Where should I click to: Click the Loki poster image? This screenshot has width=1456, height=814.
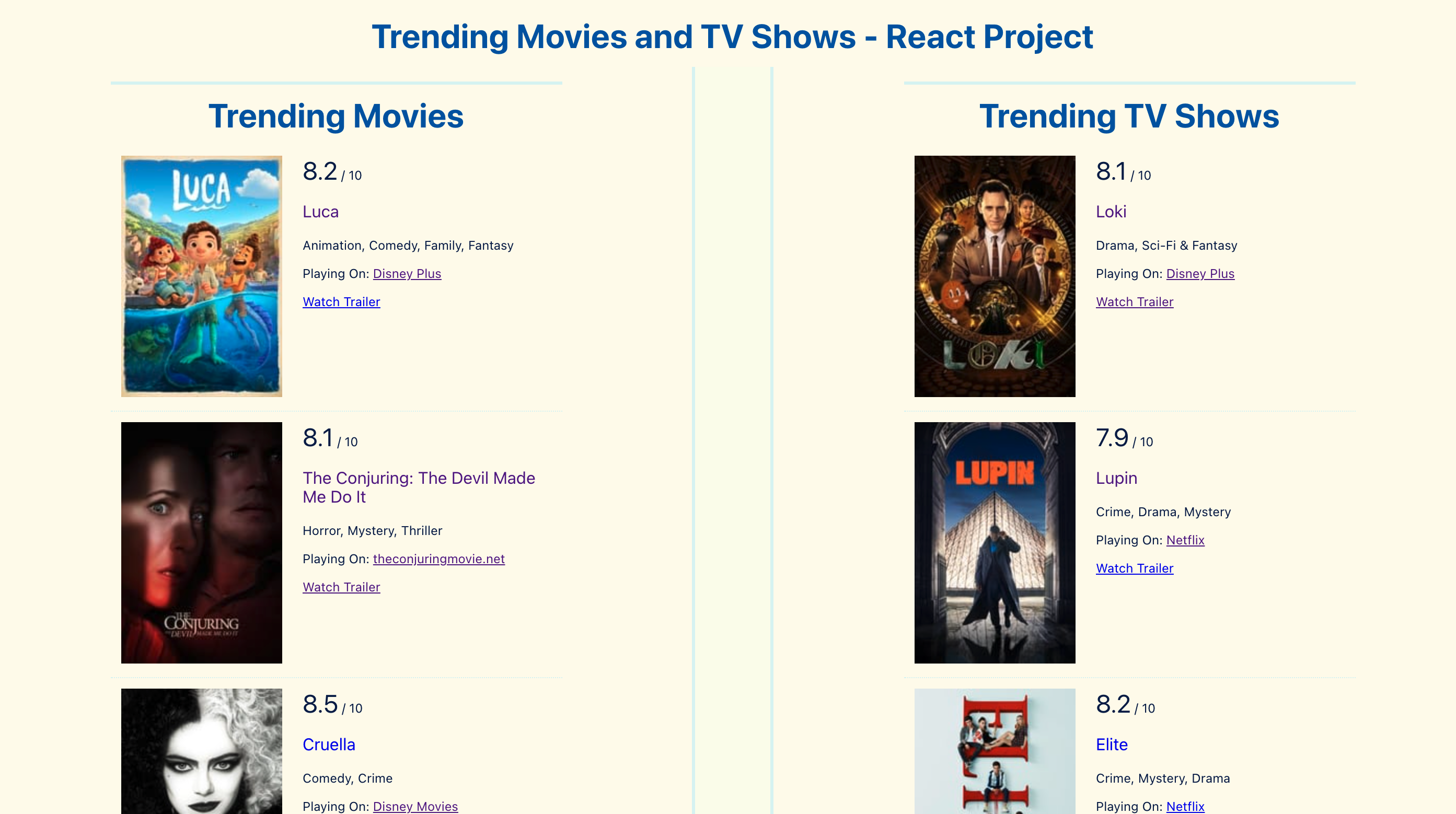pos(995,276)
